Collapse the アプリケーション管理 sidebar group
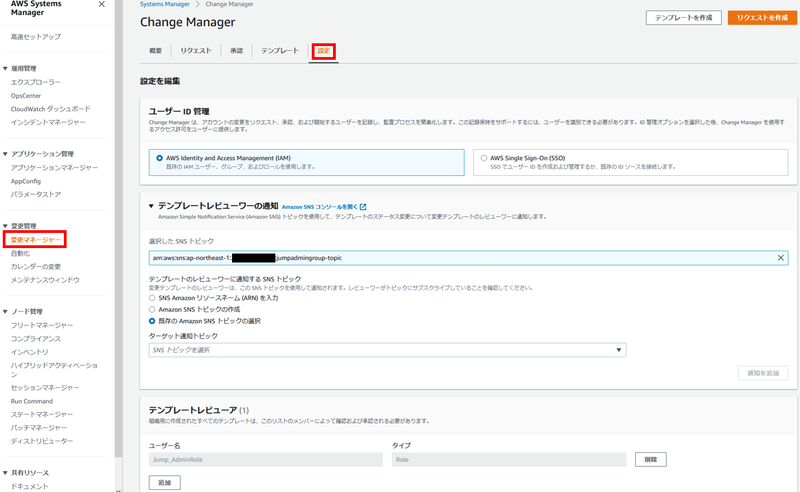Image resolution: width=800 pixels, height=492 pixels. [x=5, y=154]
